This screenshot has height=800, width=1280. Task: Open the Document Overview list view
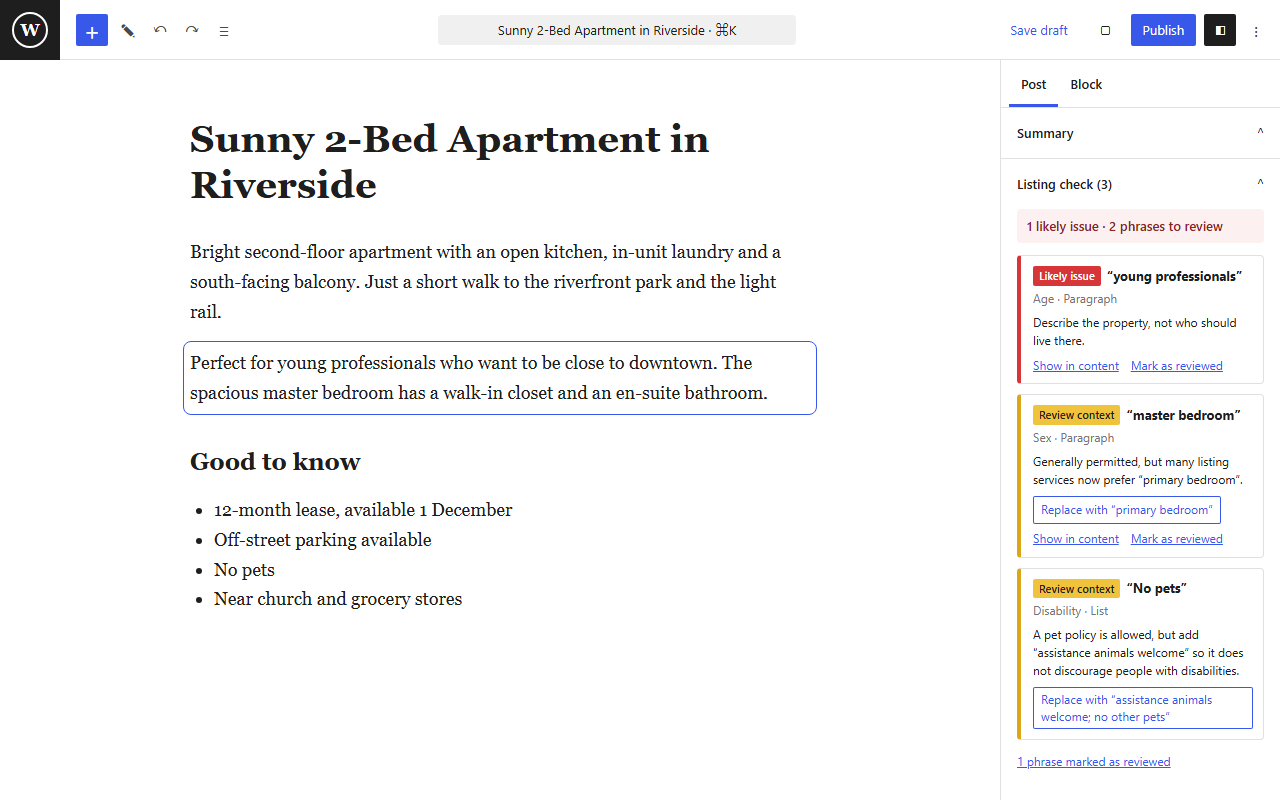pyautogui.click(x=224, y=31)
